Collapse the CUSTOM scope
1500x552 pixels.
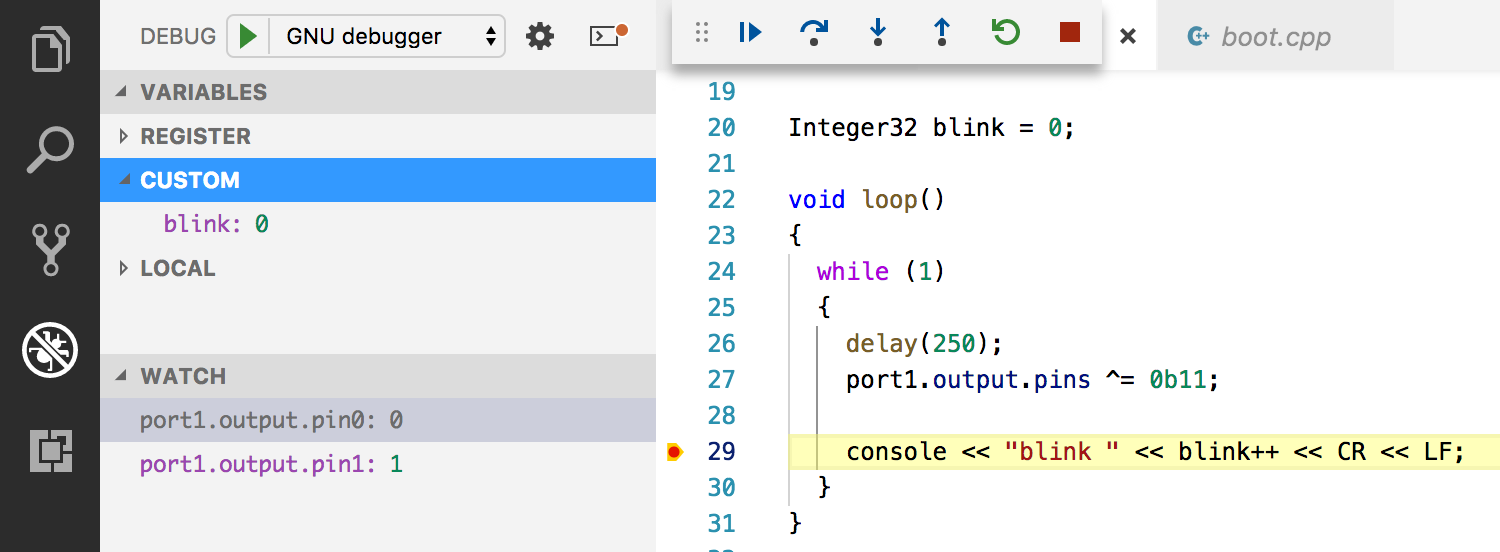378,180
